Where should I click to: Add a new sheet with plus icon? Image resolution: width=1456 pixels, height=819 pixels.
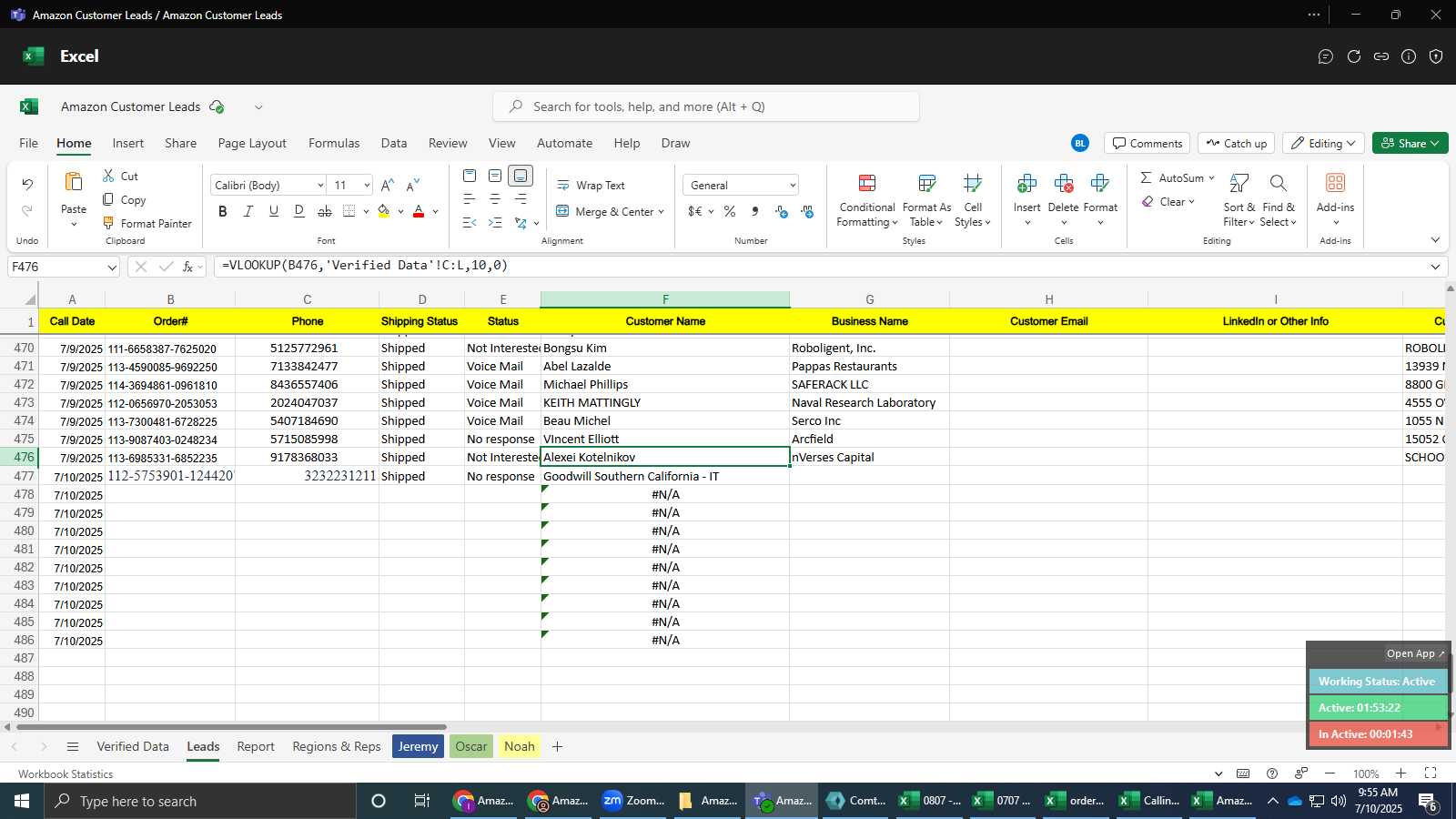pos(557,746)
